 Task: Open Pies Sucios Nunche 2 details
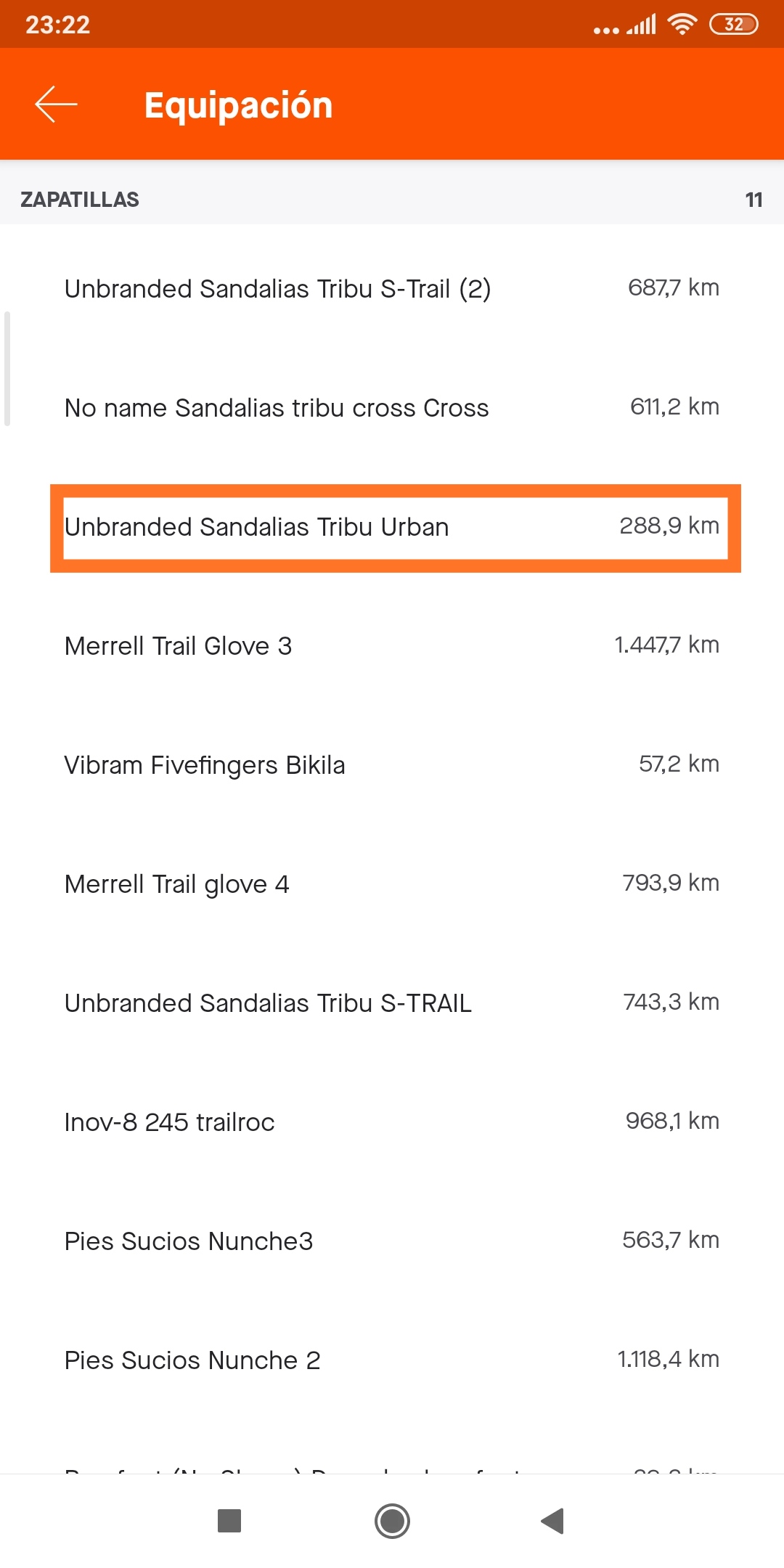point(392,1360)
